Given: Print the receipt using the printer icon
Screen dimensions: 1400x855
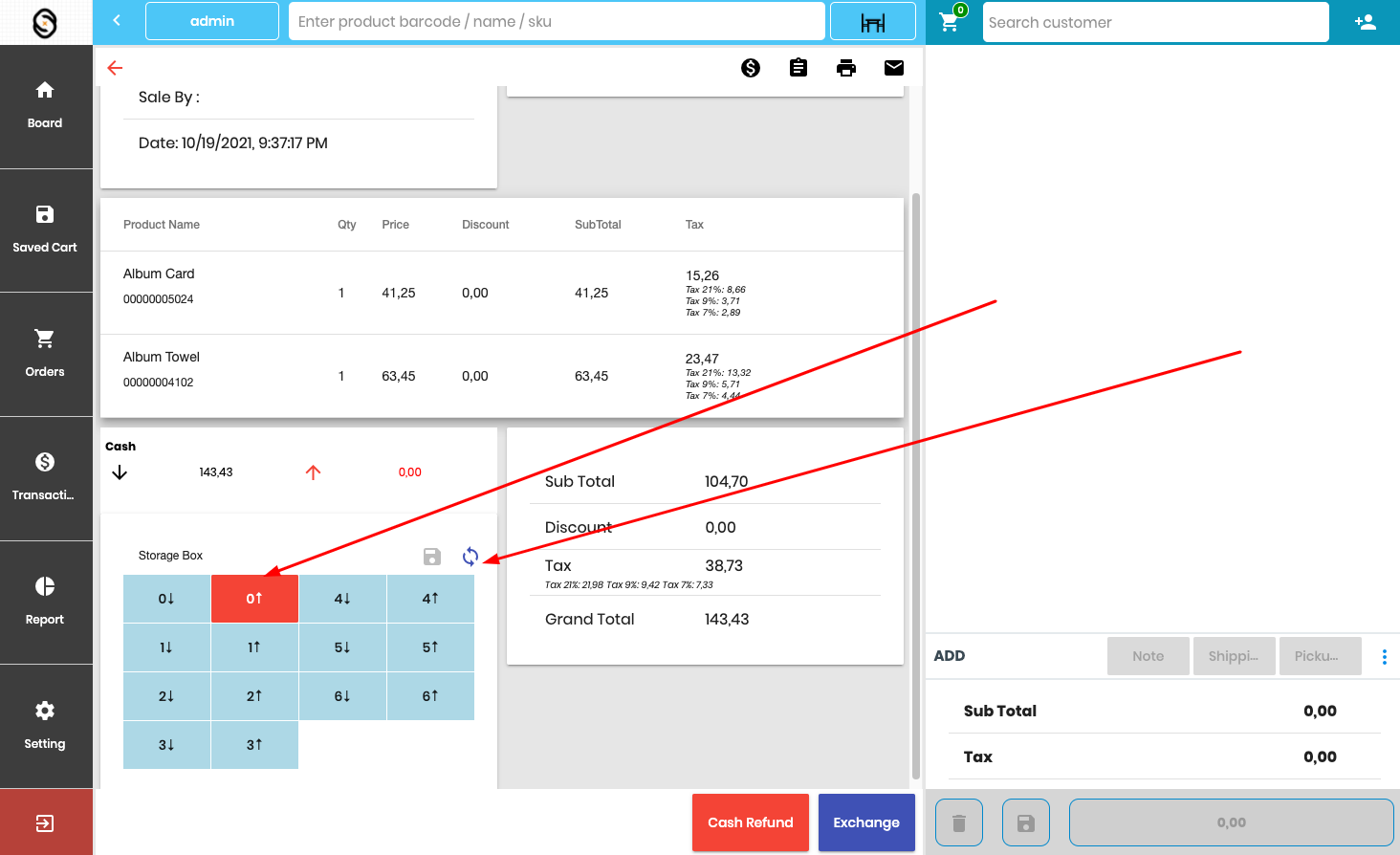Looking at the screenshot, I should tap(846, 68).
